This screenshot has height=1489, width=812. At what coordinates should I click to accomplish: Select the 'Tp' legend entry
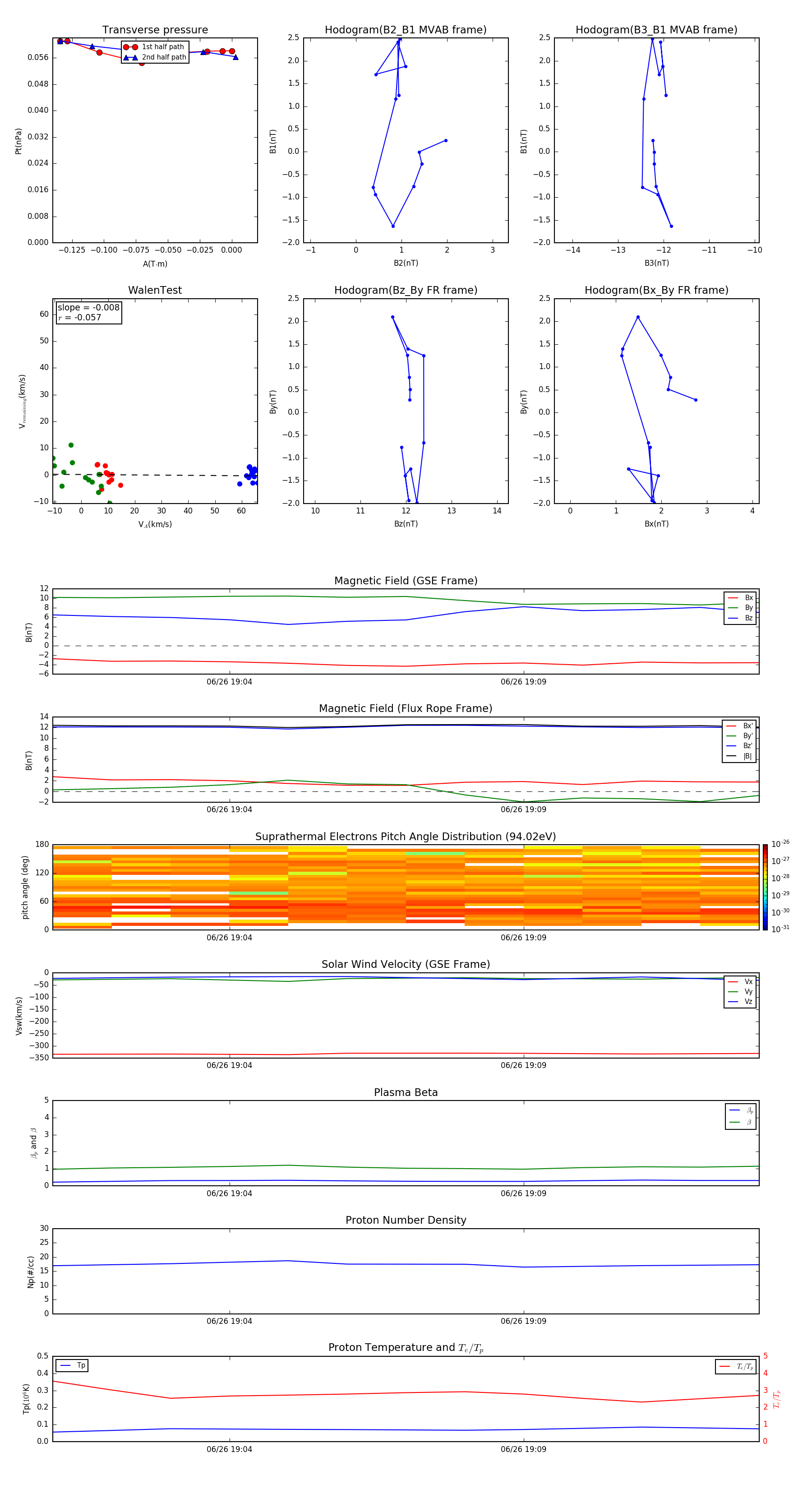coord(72,1365)
